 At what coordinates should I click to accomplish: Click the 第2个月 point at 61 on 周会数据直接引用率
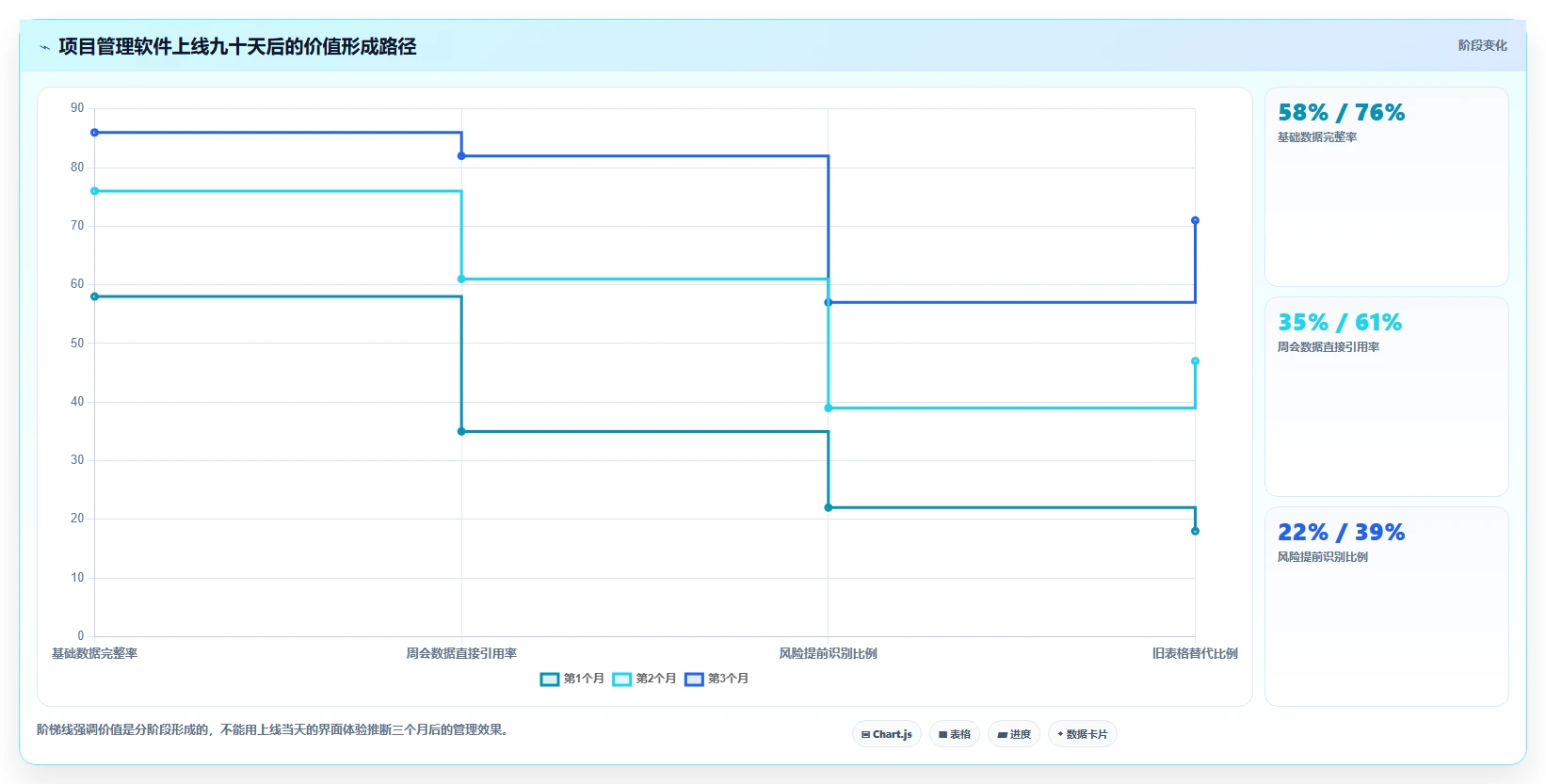(461, 280)
